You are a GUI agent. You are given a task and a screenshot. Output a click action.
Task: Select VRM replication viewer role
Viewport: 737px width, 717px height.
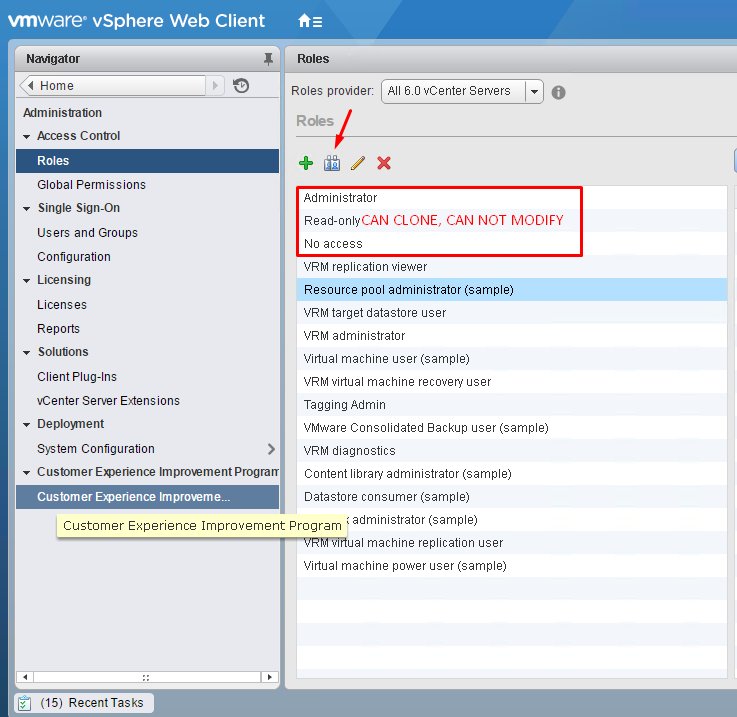click(512, 267)
